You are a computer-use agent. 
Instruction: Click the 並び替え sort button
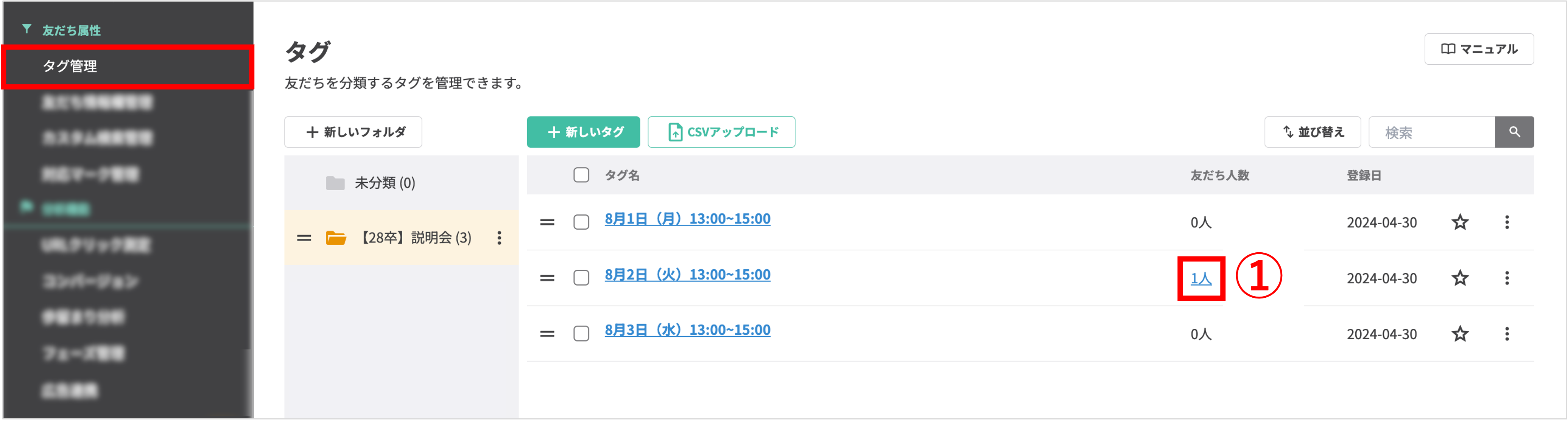pyautogui.click(x=1313, y=132)
